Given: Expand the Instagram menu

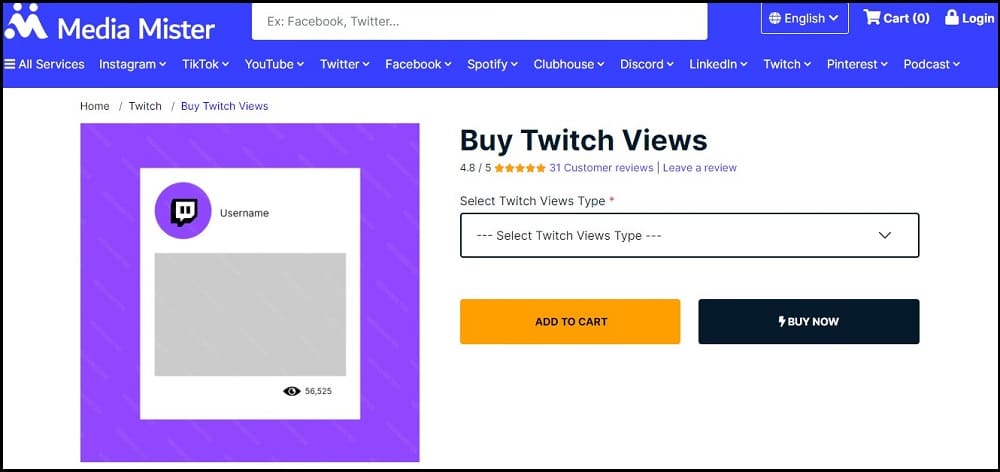Looking at the screenshot, I should pyautogui.click(x=133, y=64).
